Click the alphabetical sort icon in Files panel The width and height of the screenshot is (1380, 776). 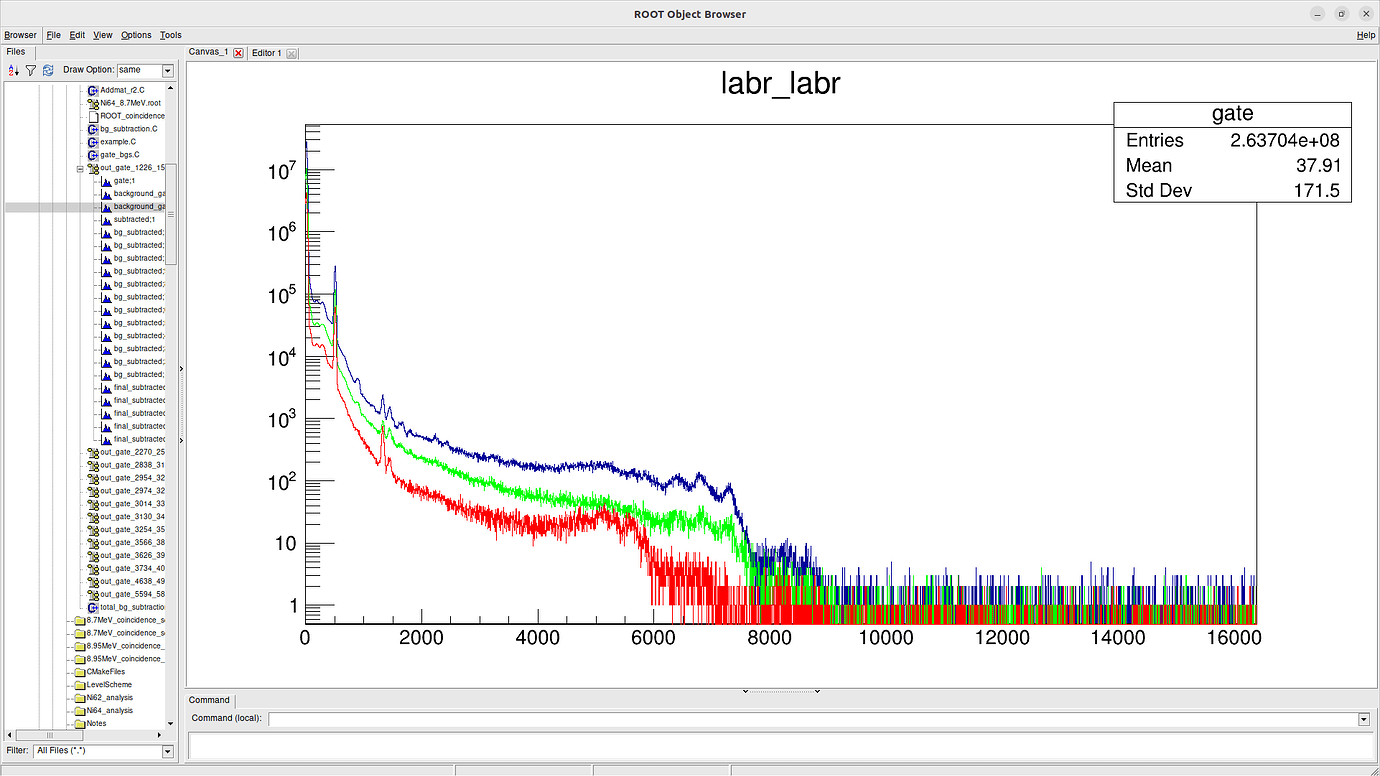[14, 70]
